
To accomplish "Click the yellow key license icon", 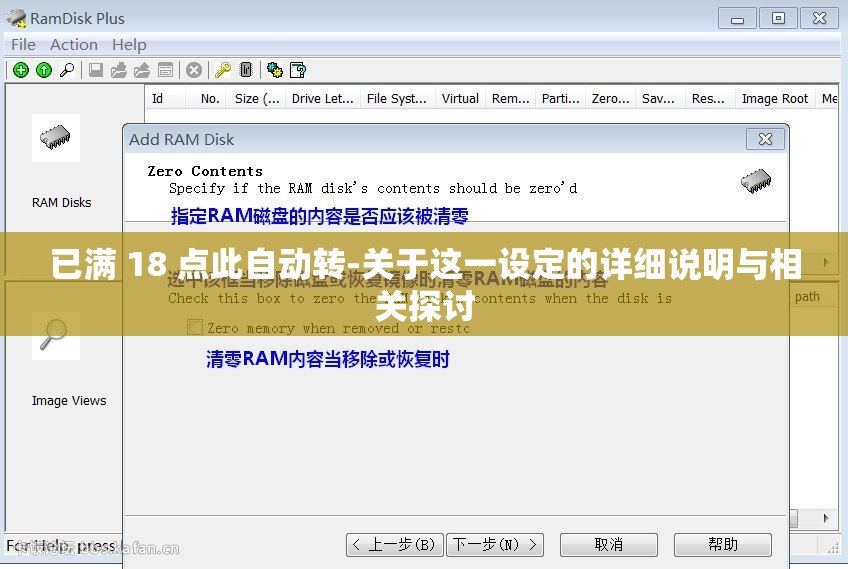I will point(223,70).
